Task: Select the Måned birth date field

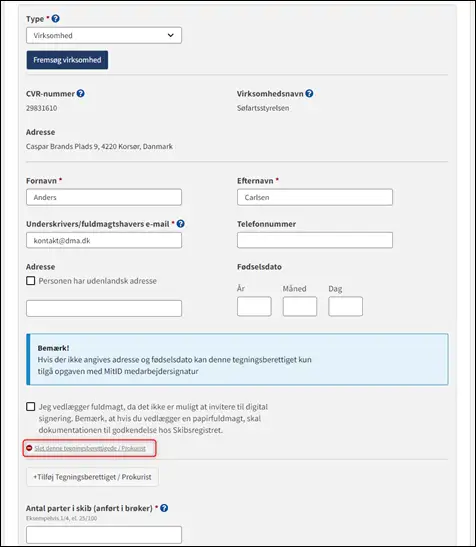Action: tap(300, 306)
